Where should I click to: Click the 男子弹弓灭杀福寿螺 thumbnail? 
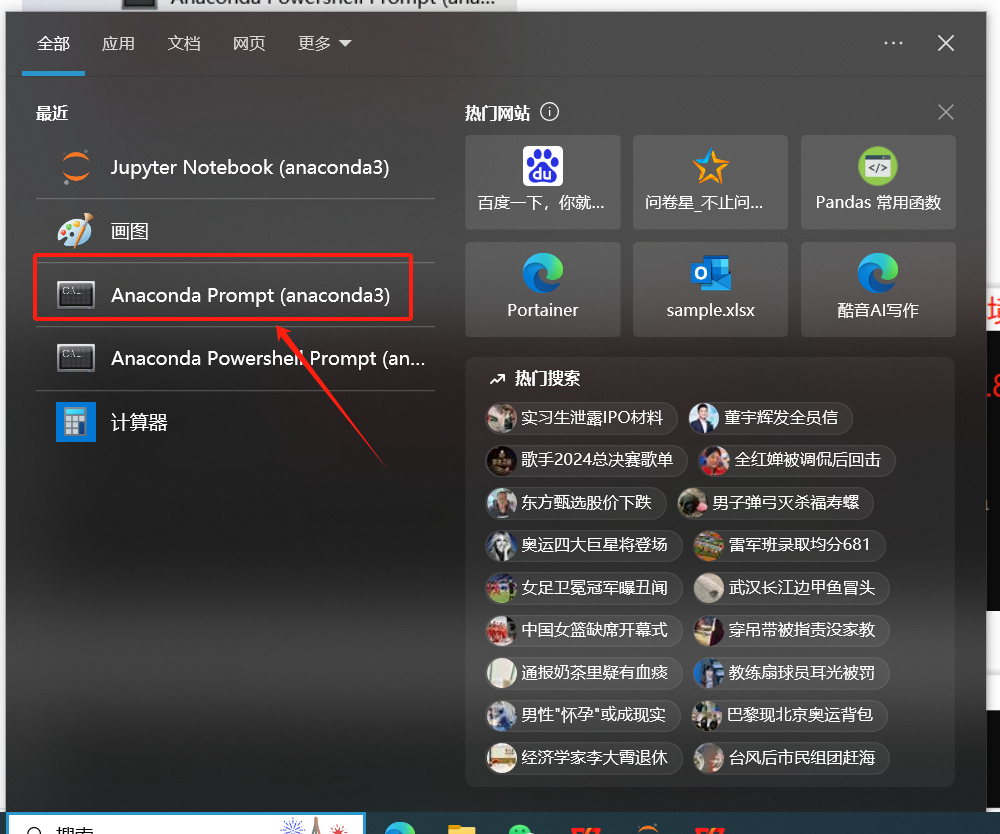pos(693,502)
